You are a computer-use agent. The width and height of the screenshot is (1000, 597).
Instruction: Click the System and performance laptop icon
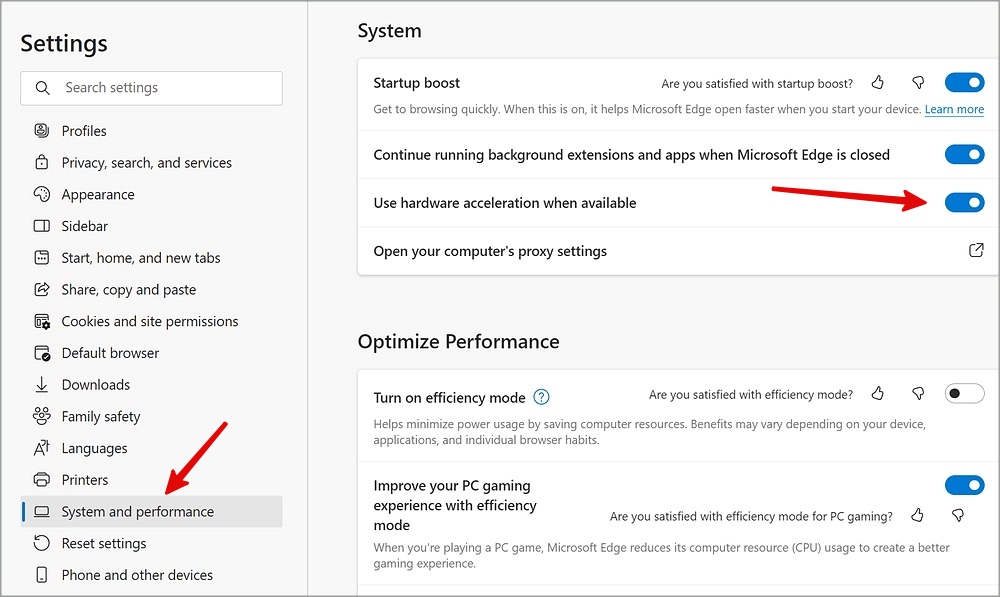(41, 512)
